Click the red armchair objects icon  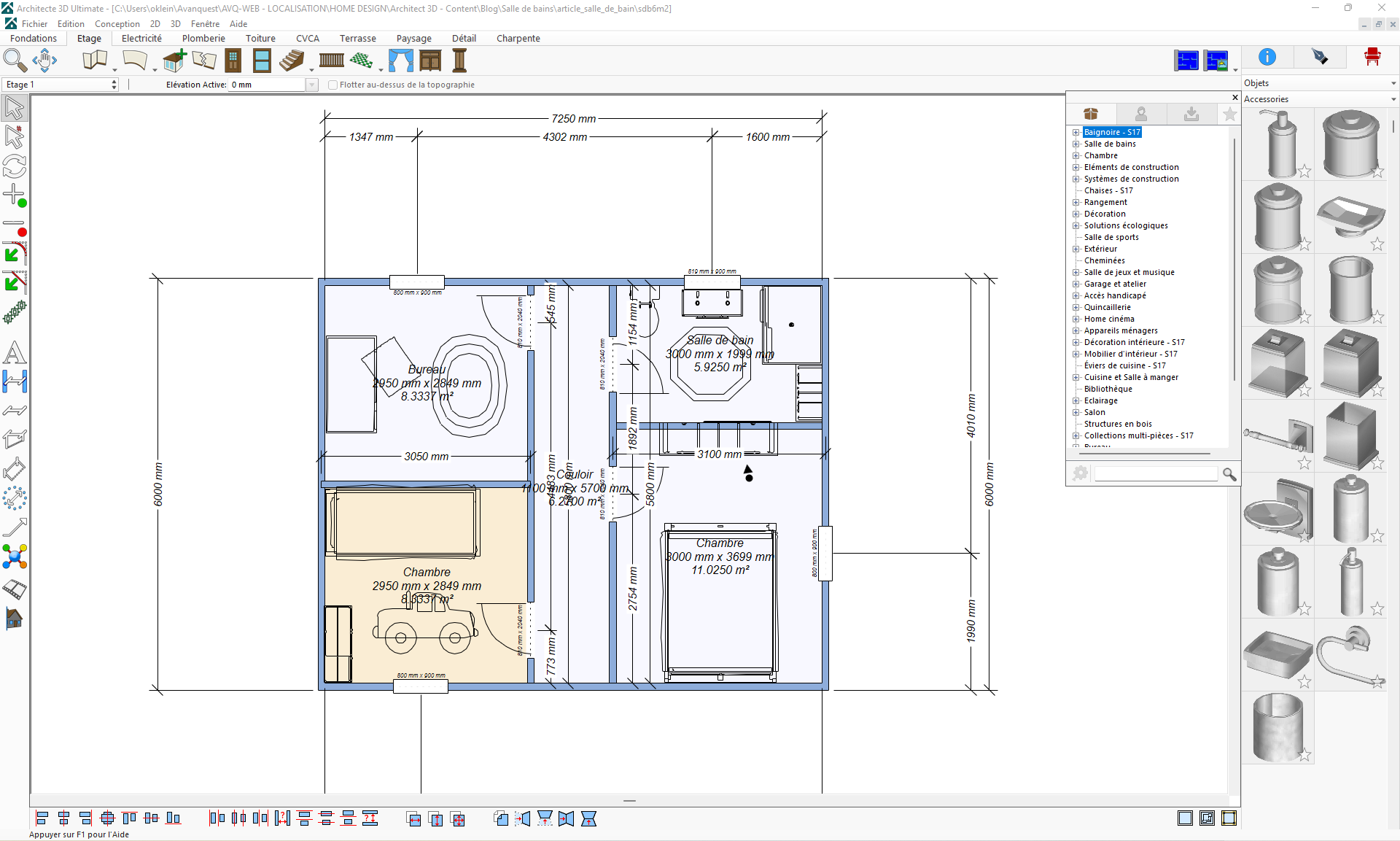point(1373,57)
